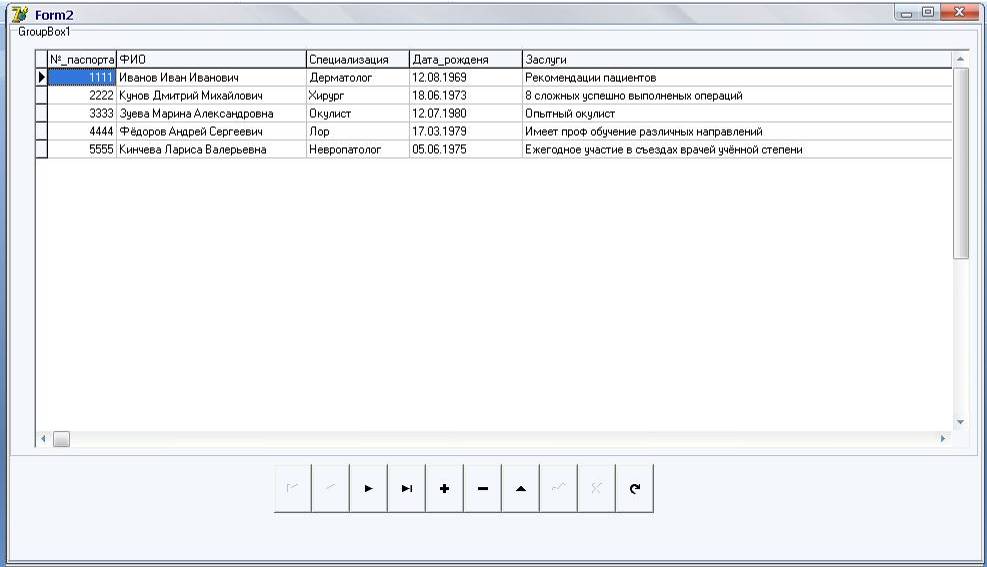The height and width of the screenshot is (567, 987).
Task: Select birth date cell 12.08.1969
Action: (x=466, y=77)
